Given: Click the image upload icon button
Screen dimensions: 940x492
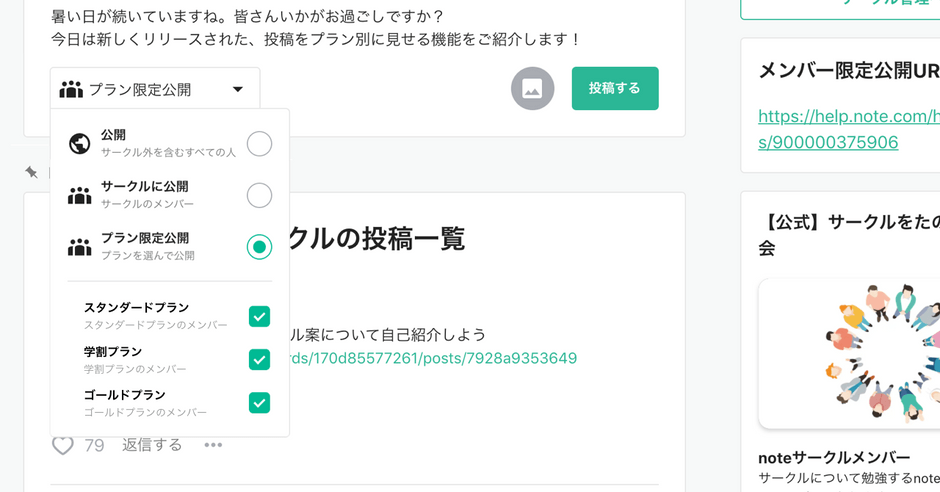Looking at the screenshot, I should [x=532, y=89].
